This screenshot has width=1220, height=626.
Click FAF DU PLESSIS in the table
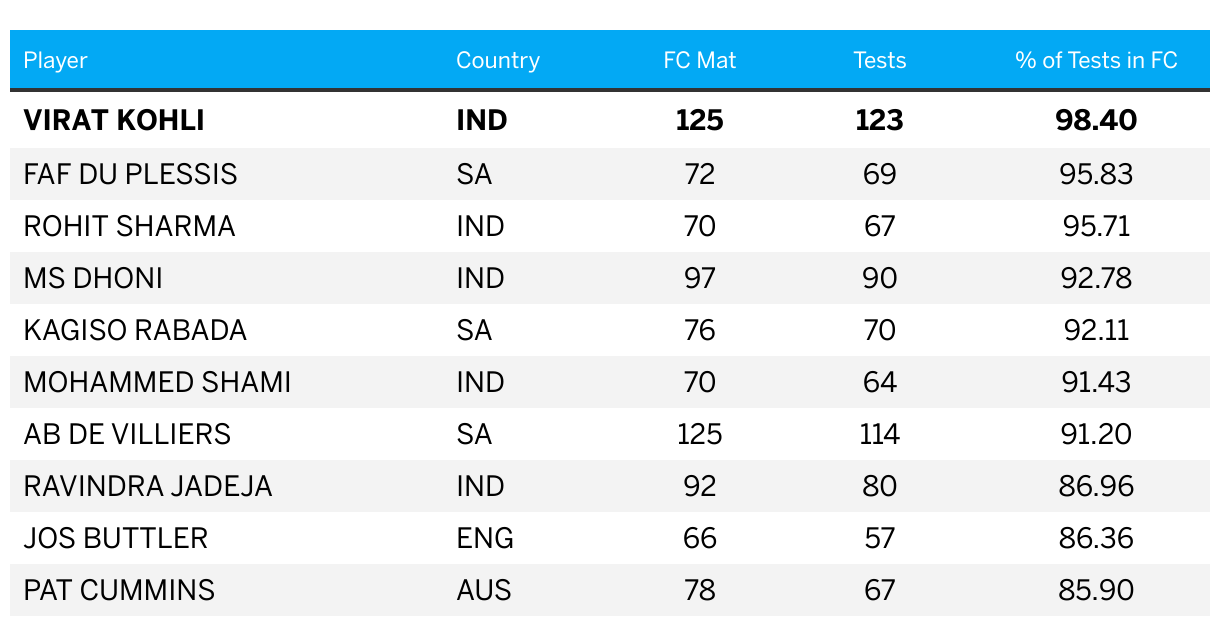point(131,174)
